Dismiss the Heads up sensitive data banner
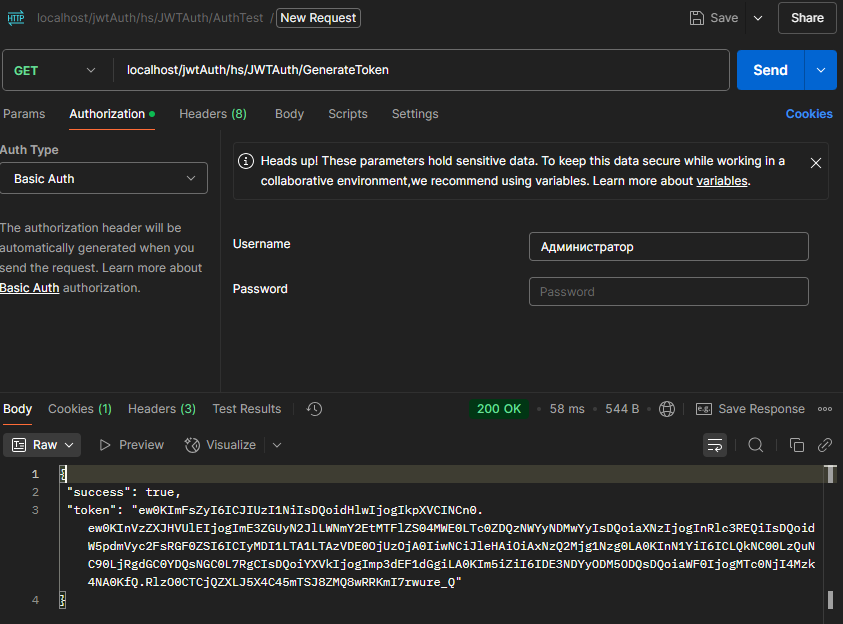 tap(816, 162)
